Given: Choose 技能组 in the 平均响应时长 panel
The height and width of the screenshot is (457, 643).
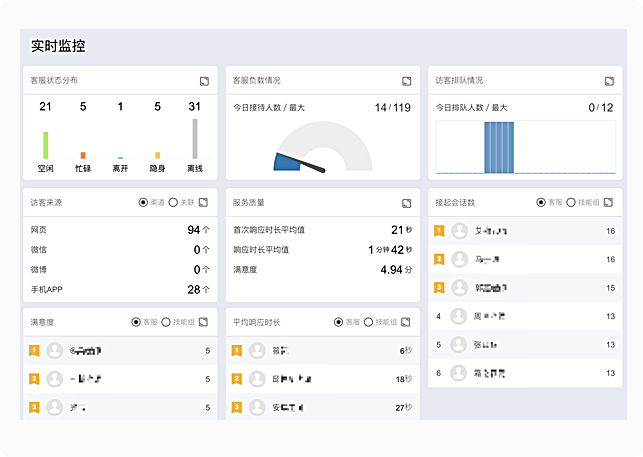Looking at the screenshot, I should coord(368,322).
